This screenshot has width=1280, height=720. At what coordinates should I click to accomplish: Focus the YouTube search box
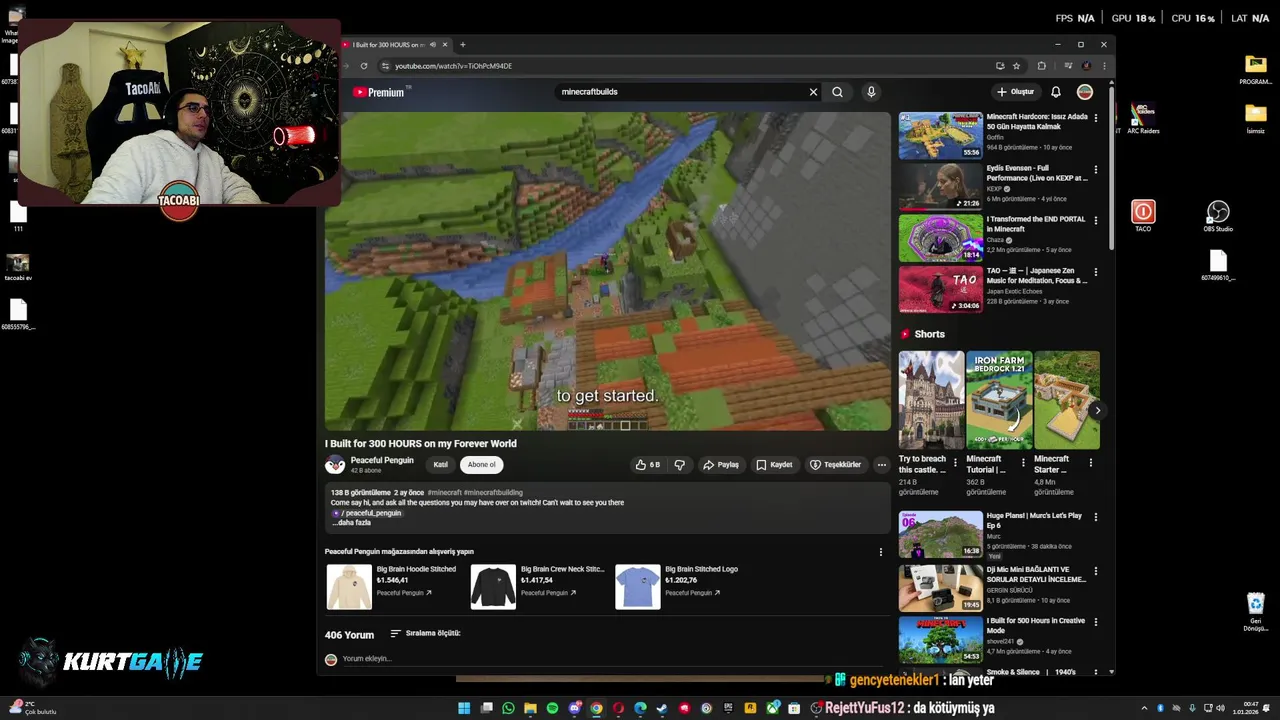tap(680, 92)
